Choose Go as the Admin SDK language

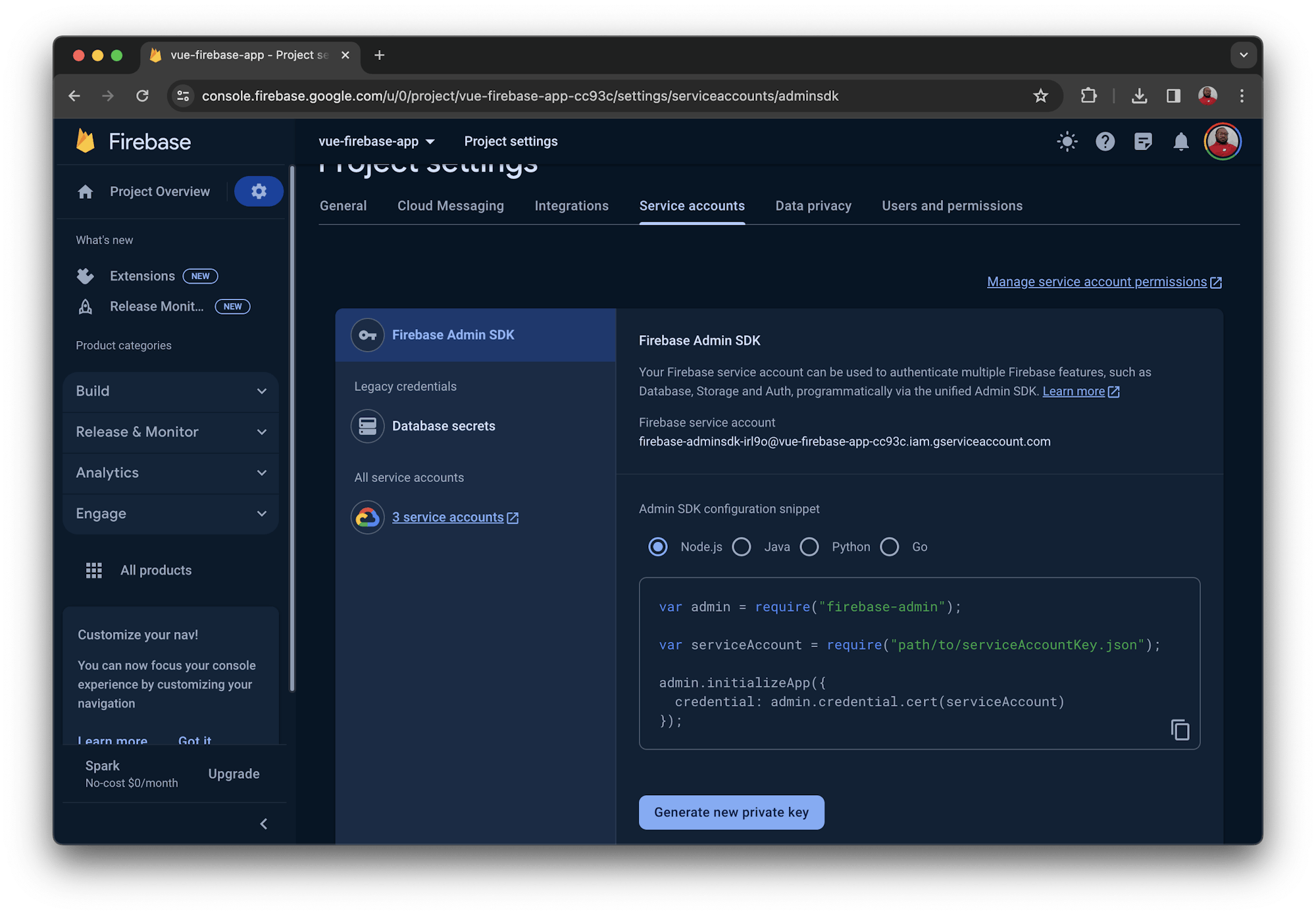890,546
